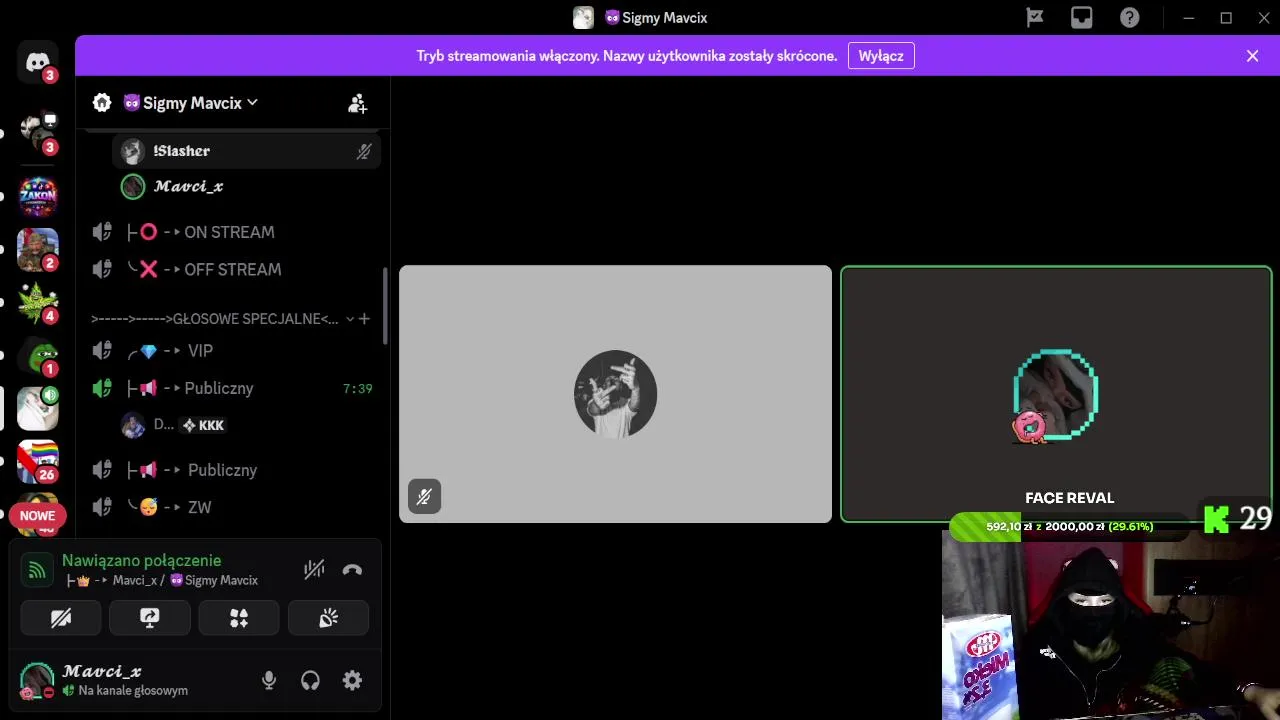Click the muted user video tile
The width and height of the screenshot is (1280, 720).
(615, 394)
